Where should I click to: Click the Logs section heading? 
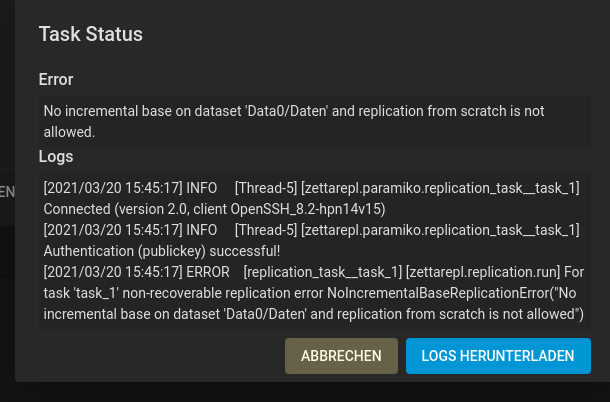[x=56, y=156]
